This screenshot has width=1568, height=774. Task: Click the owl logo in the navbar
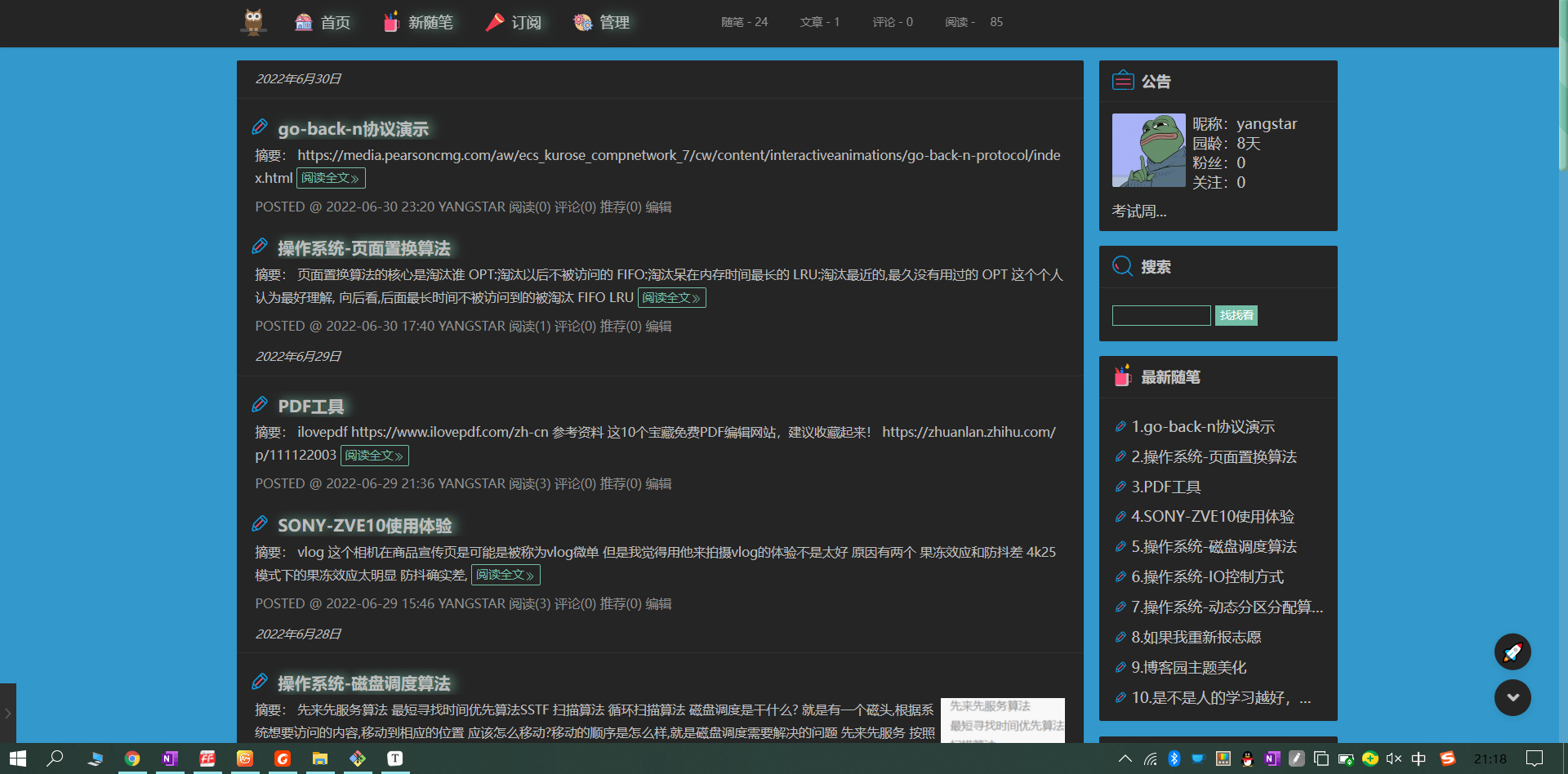[x=253, y=22]
